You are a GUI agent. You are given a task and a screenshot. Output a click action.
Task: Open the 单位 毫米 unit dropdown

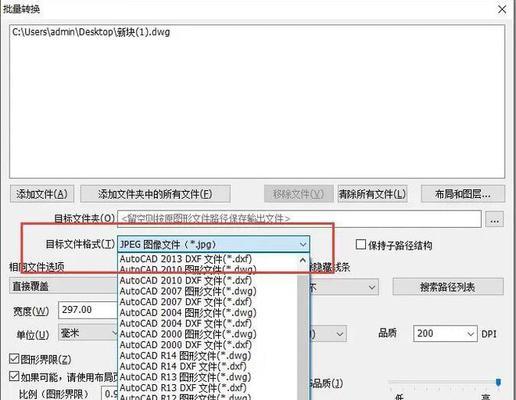[88, 333]
